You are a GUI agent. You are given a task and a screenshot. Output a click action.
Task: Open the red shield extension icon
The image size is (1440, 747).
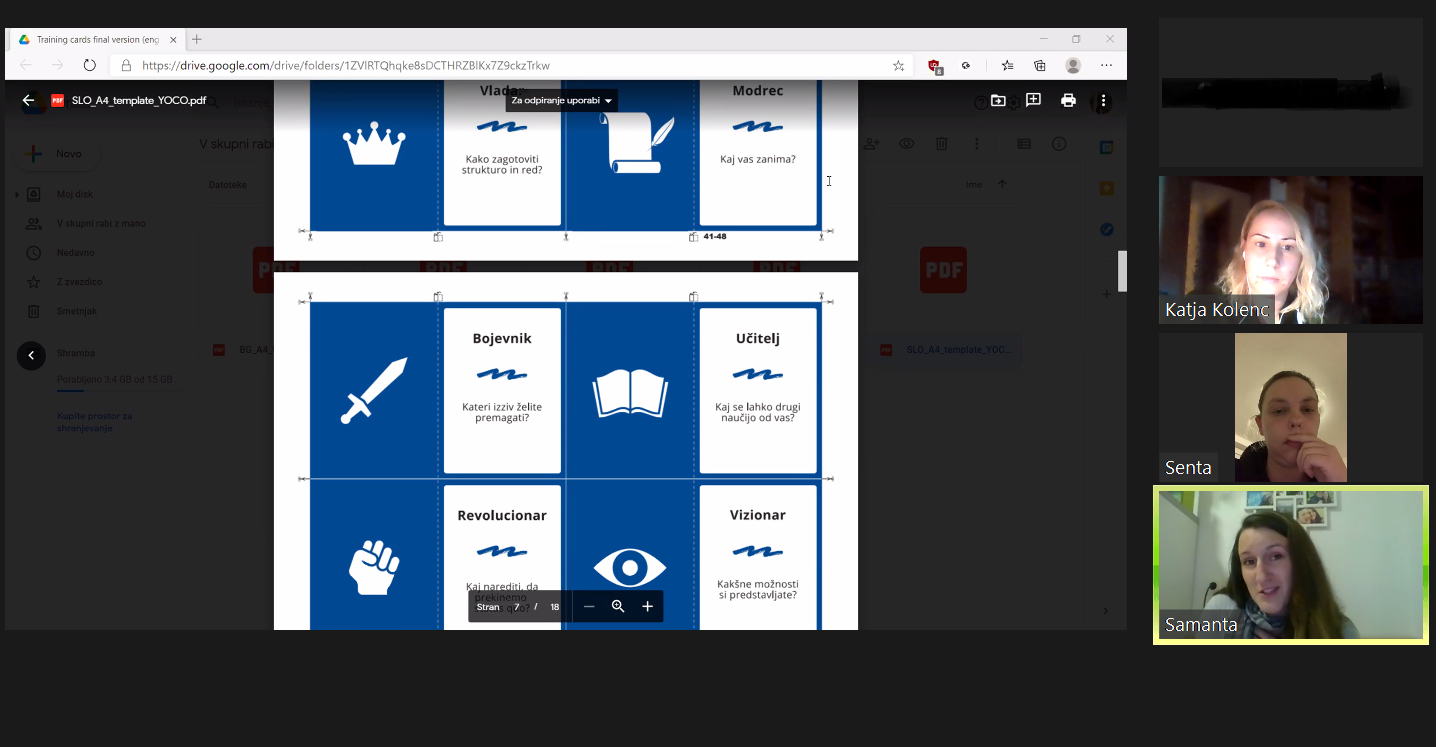pos(934,66)
